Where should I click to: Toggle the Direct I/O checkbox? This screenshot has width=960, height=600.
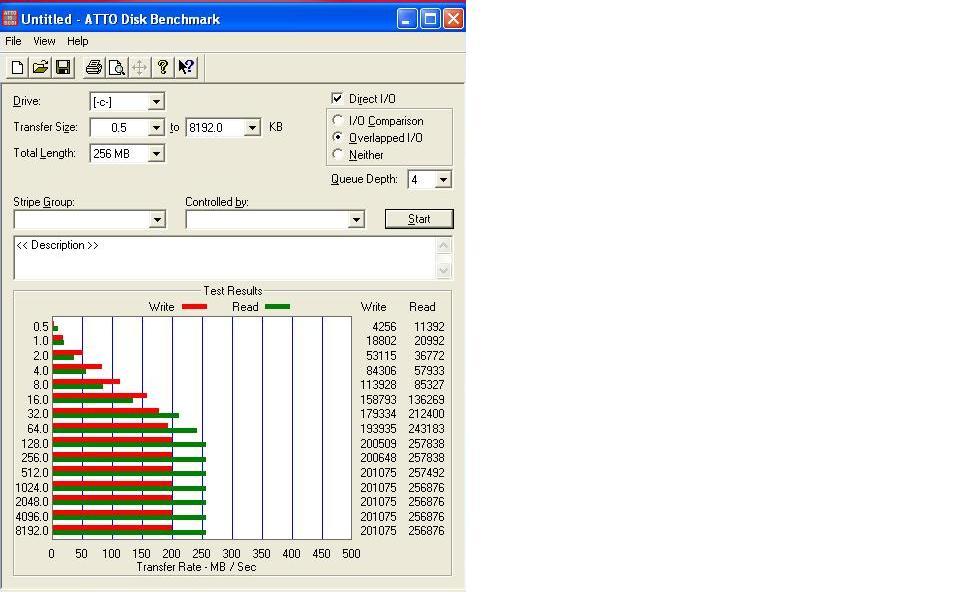click(337, 98)
